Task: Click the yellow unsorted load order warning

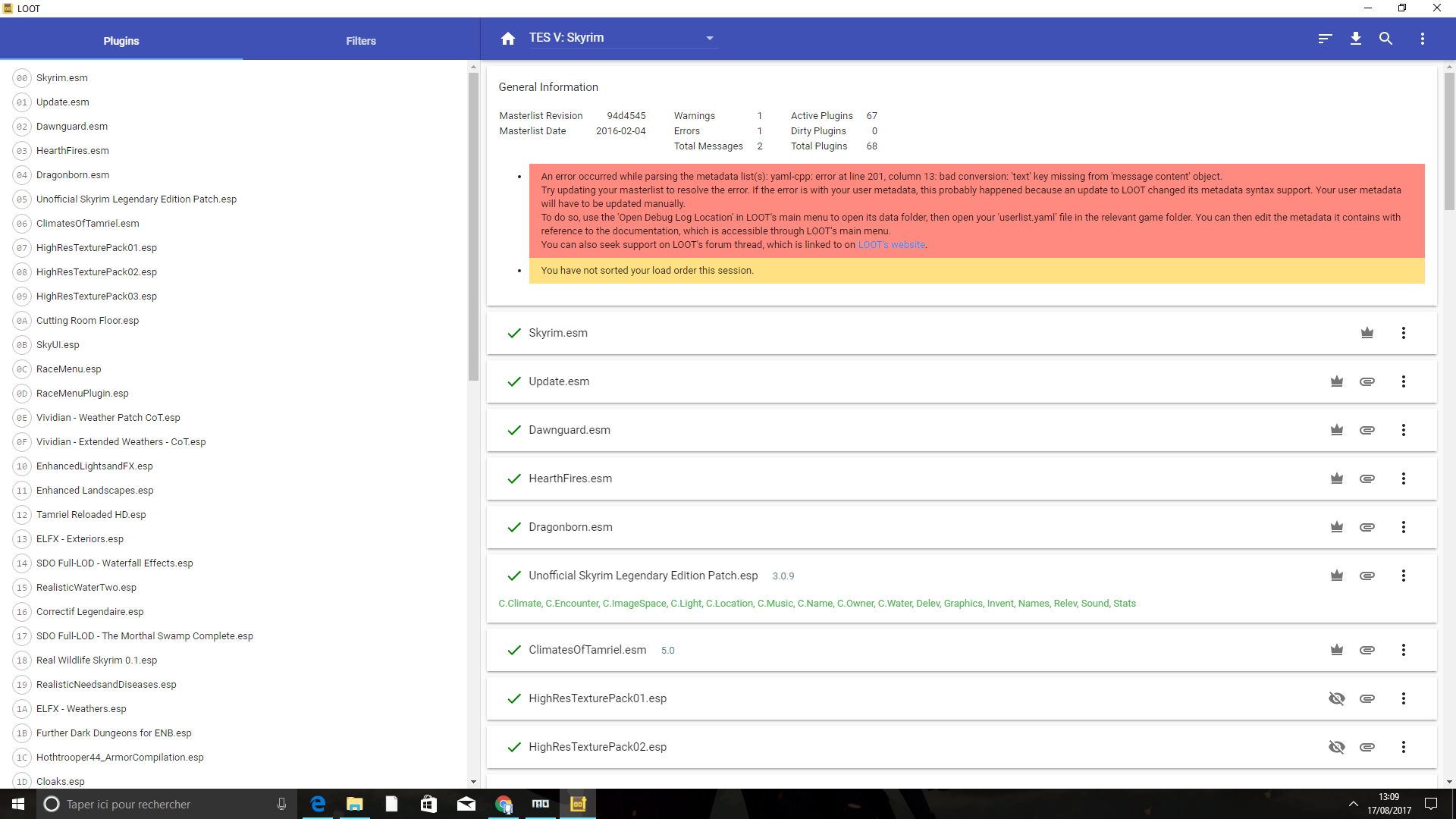Action: 977,271
